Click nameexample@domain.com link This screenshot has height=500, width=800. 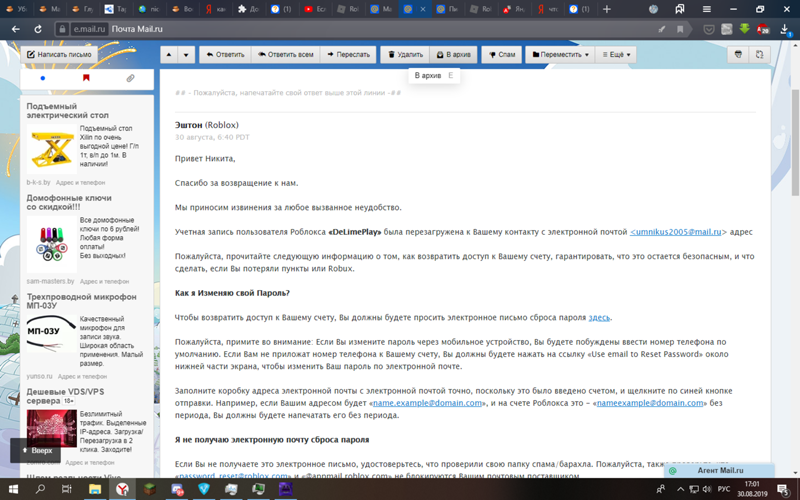(x=649, y=403)
